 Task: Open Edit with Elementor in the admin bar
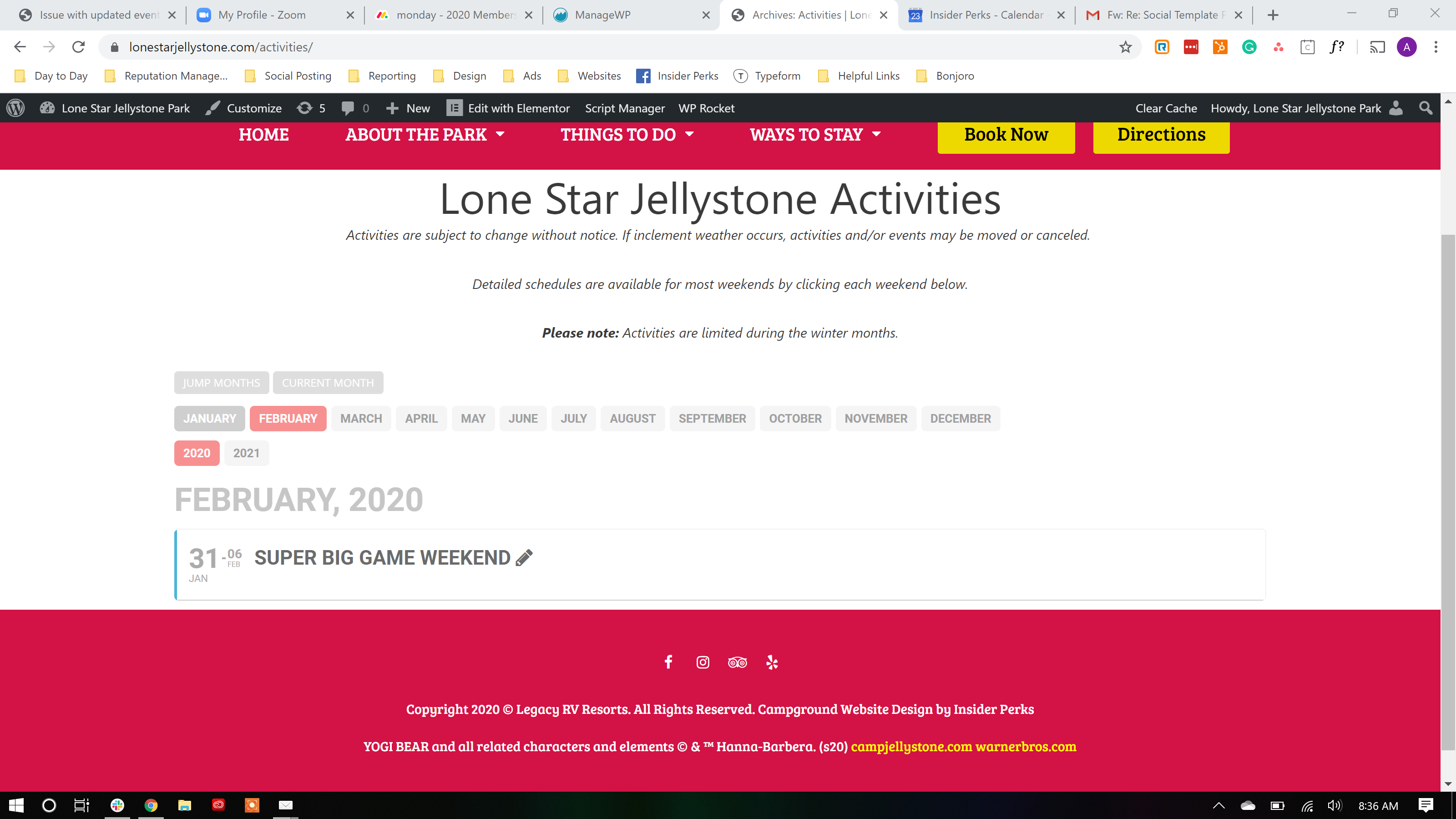click(x=509, y=108)
